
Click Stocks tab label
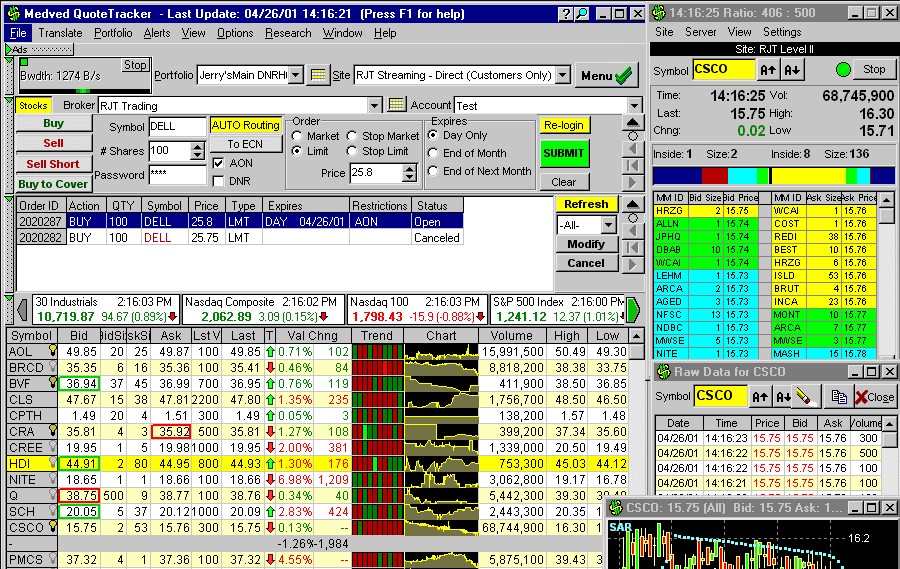(33, 106)
